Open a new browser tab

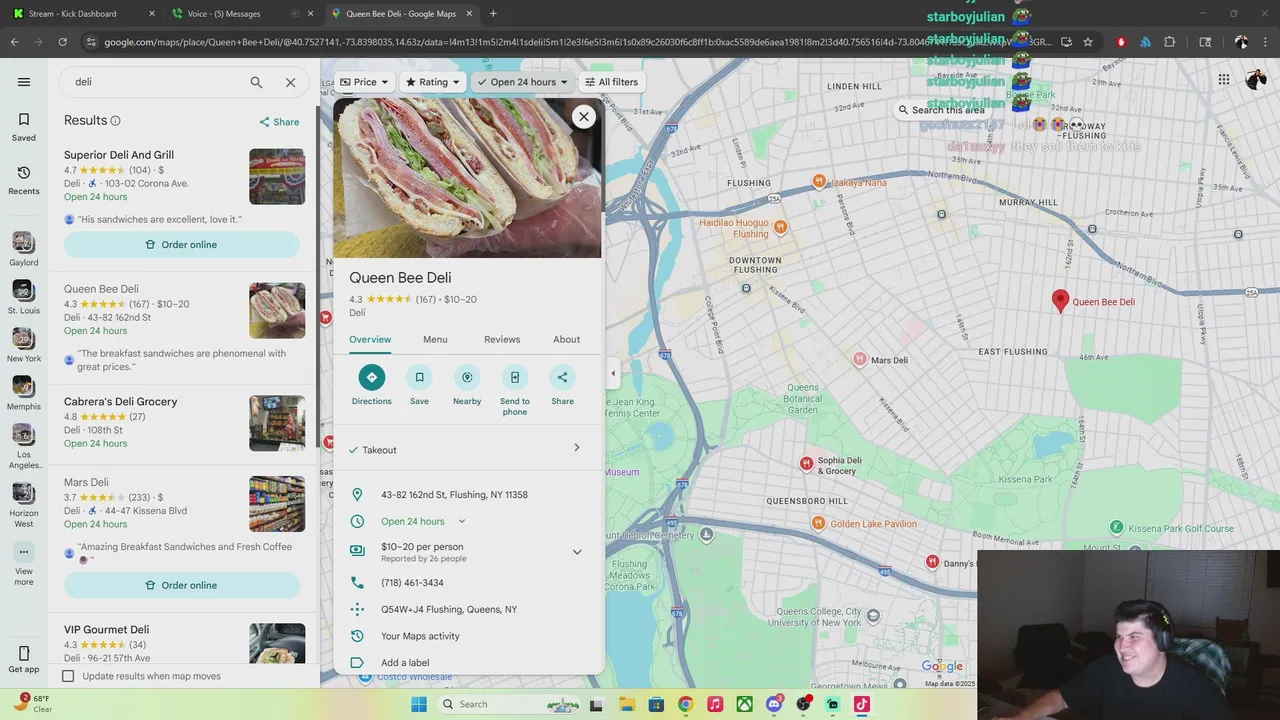coord(493,14)
